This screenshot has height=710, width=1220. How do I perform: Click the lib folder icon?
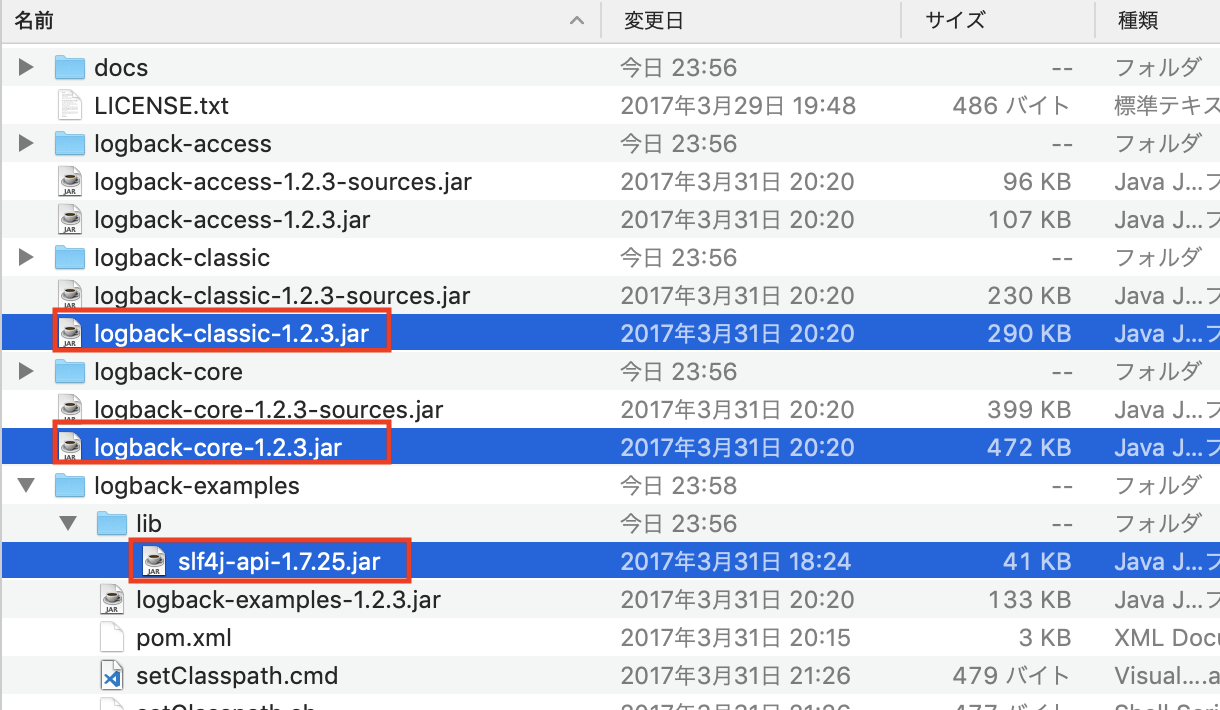[111, 524]
